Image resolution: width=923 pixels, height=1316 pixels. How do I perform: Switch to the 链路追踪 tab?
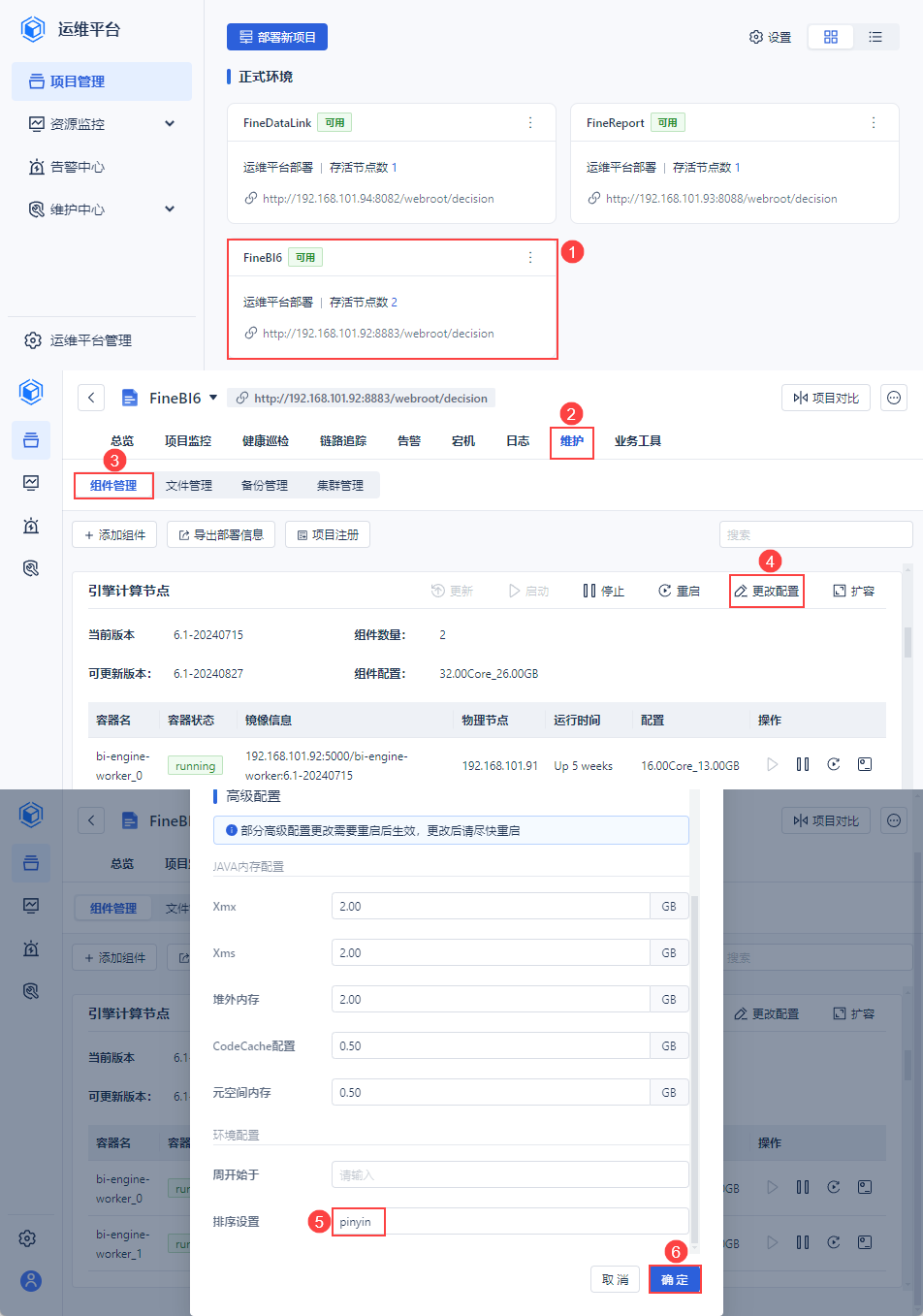[x=343, y=440]
